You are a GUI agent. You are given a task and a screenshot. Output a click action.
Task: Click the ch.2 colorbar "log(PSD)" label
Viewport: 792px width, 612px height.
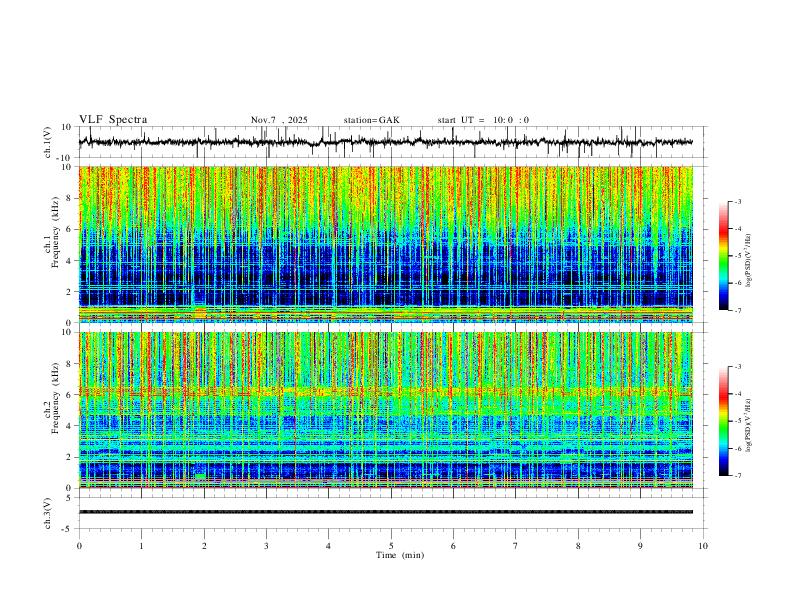coord(748,426)
